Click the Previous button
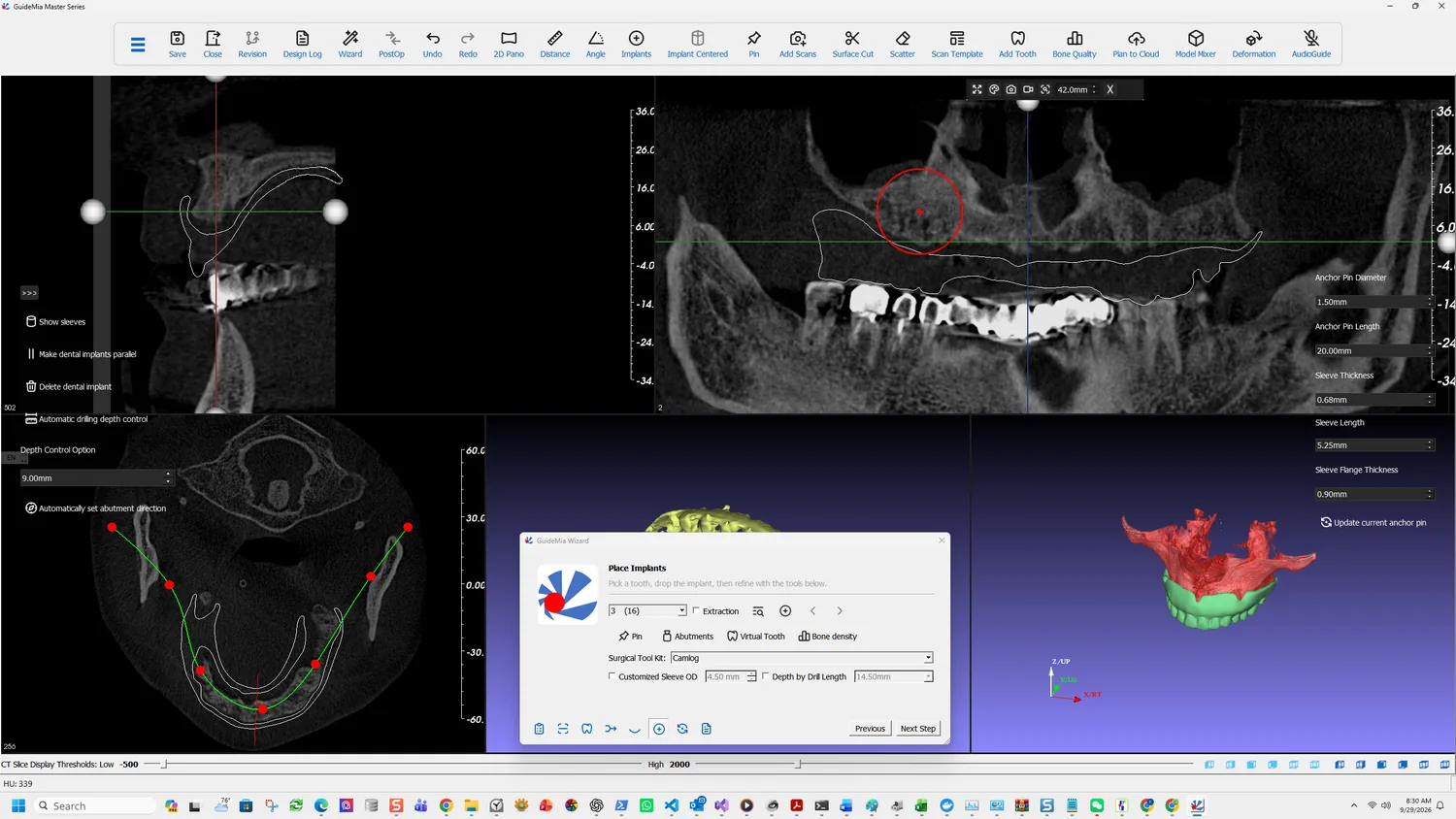 [x=870, y=728]
